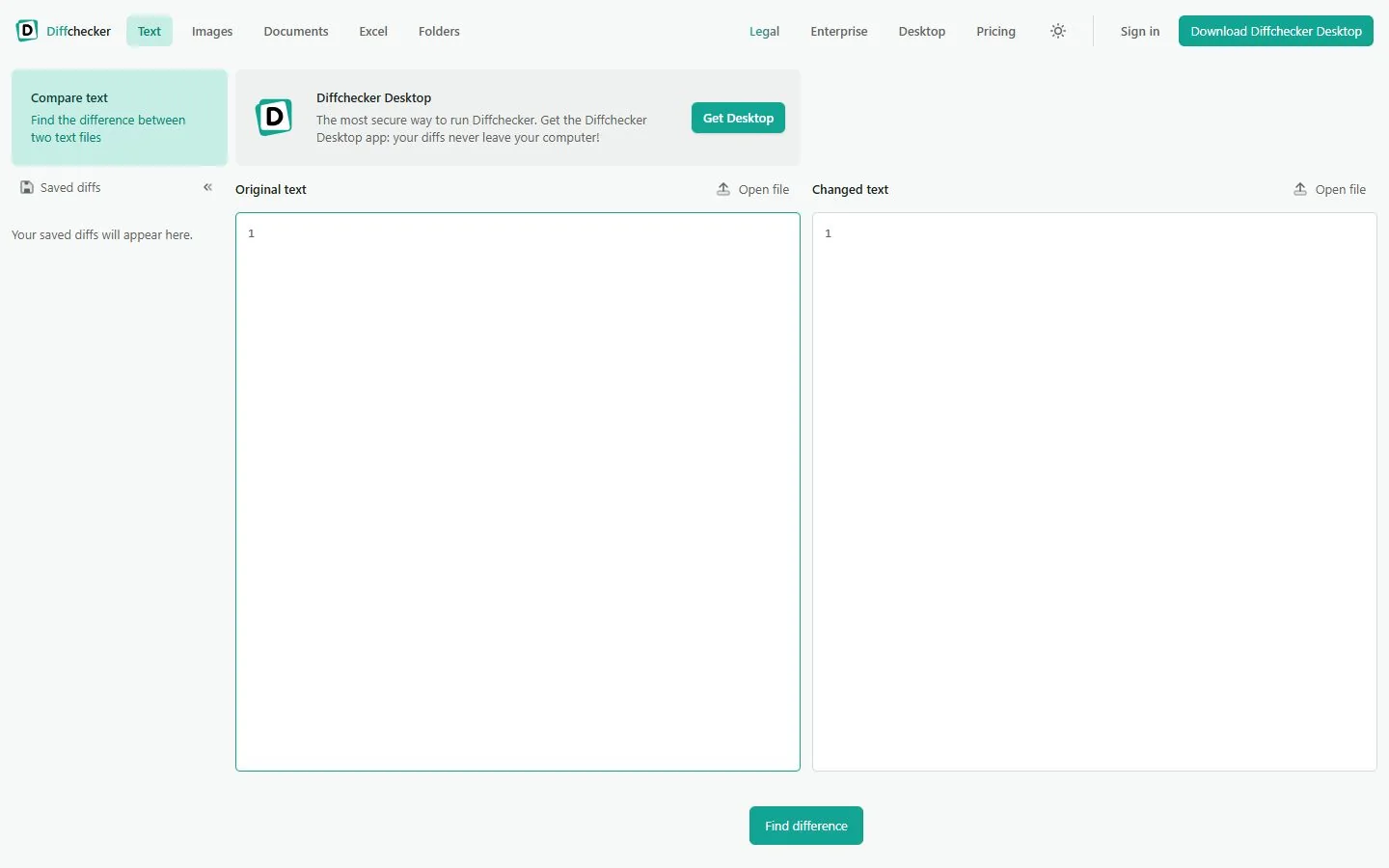Click Download Diffchecker Desktop button
Viewport: 1389px width, 868px height.
(1276, 31)
